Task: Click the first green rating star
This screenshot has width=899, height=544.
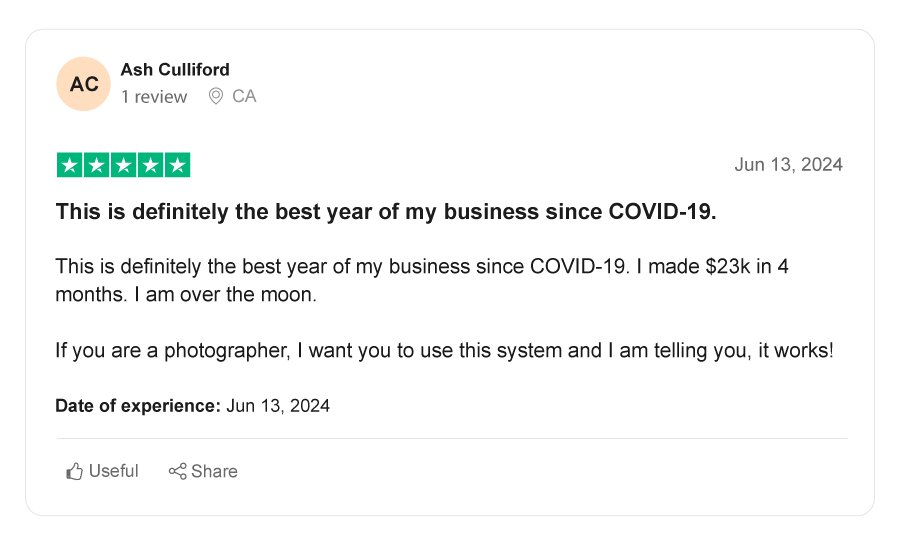Action: click(x=69, y=165)
